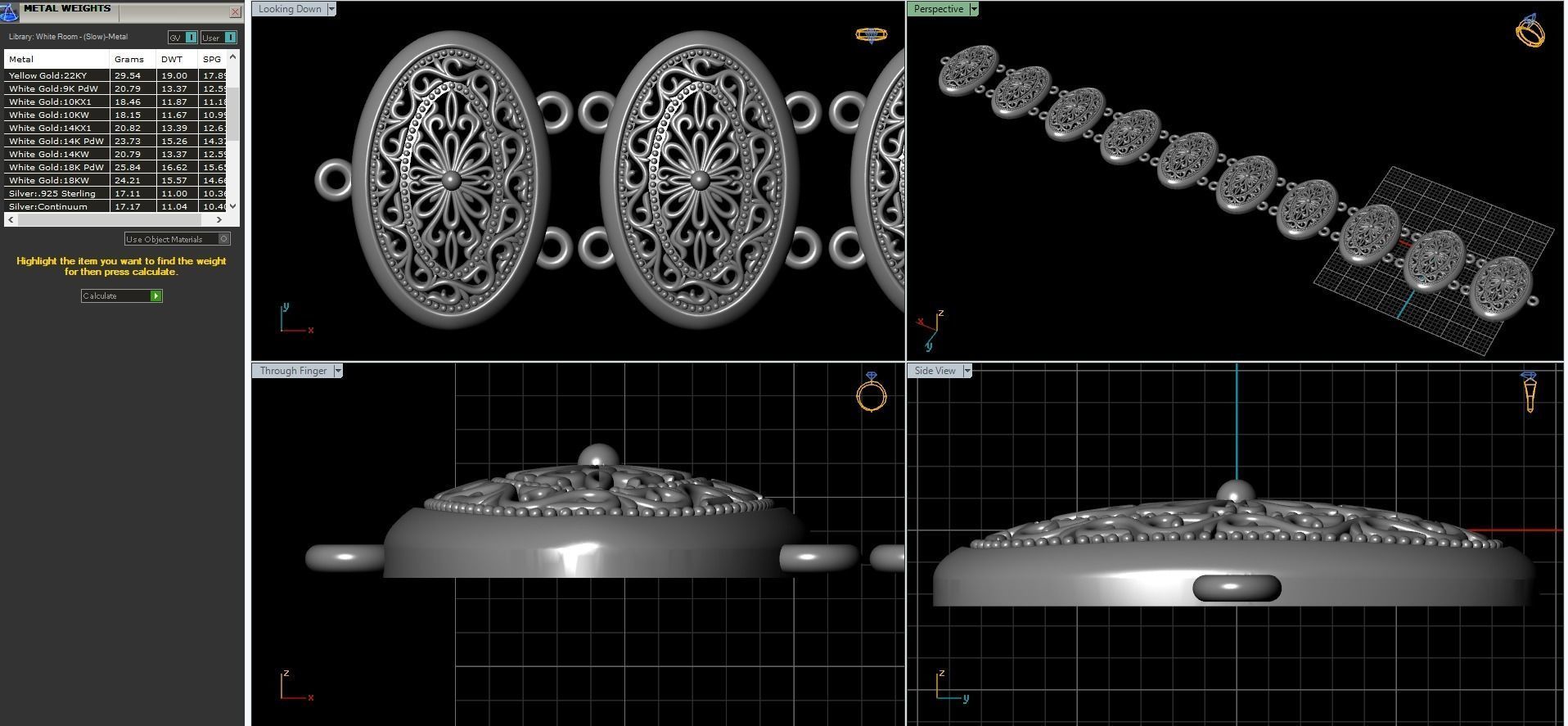The width and height of the screenshot is (1568, 726).
Task: Click the Grams column header
Action: click(133, 59)
